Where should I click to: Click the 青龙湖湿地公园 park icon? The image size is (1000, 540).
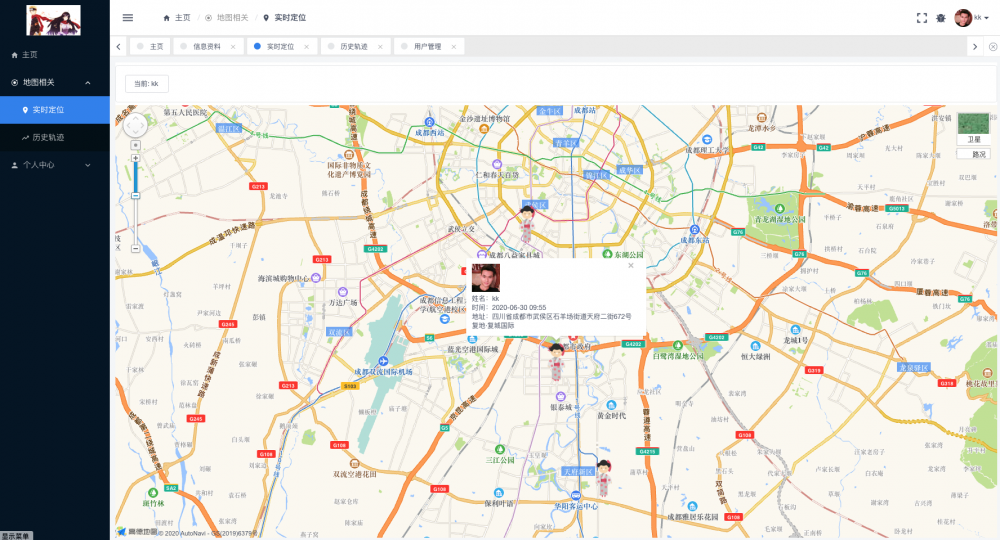pos(779,208)
